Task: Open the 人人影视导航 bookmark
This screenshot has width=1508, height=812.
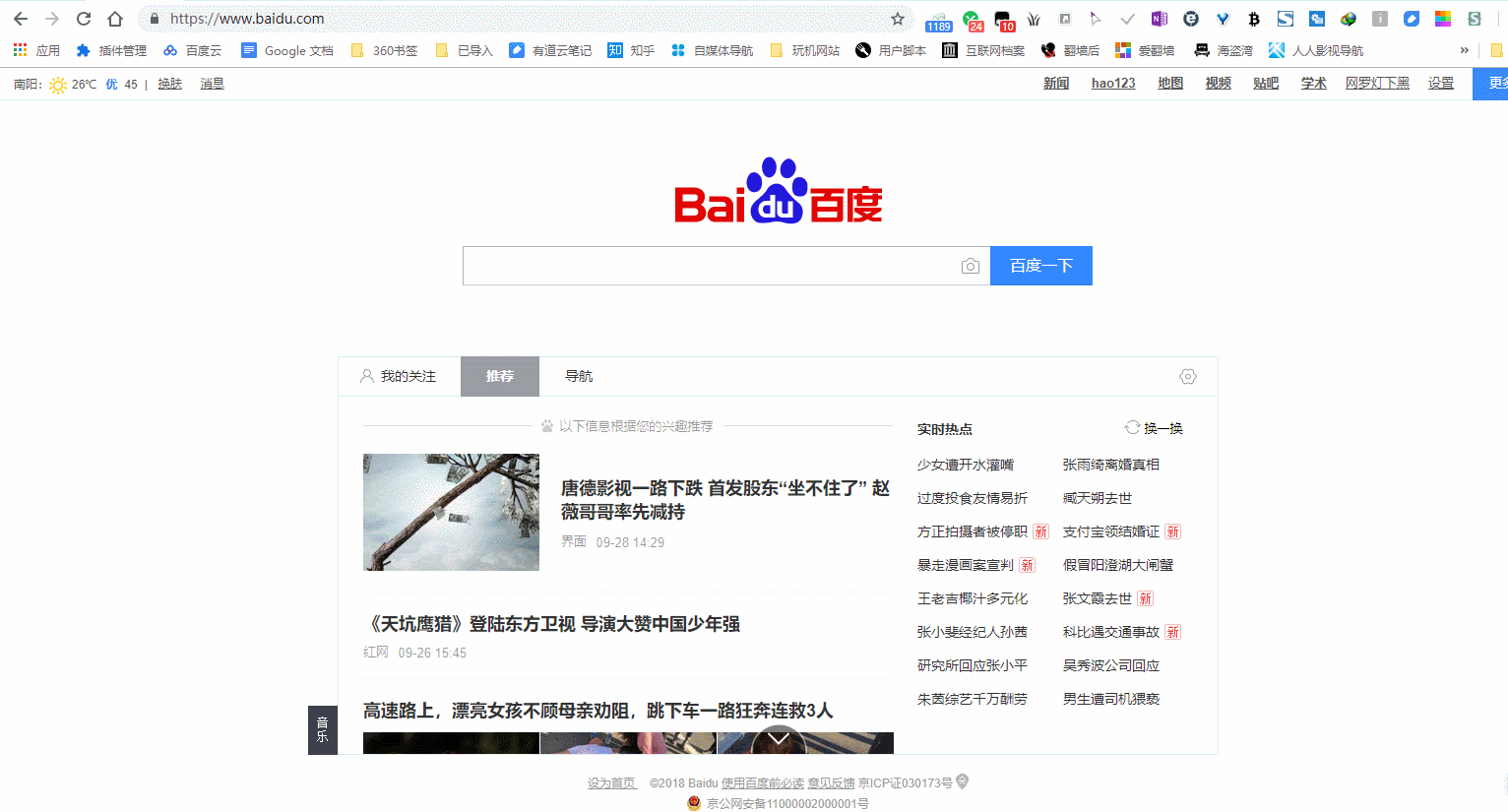Action: coord(1316,50)
